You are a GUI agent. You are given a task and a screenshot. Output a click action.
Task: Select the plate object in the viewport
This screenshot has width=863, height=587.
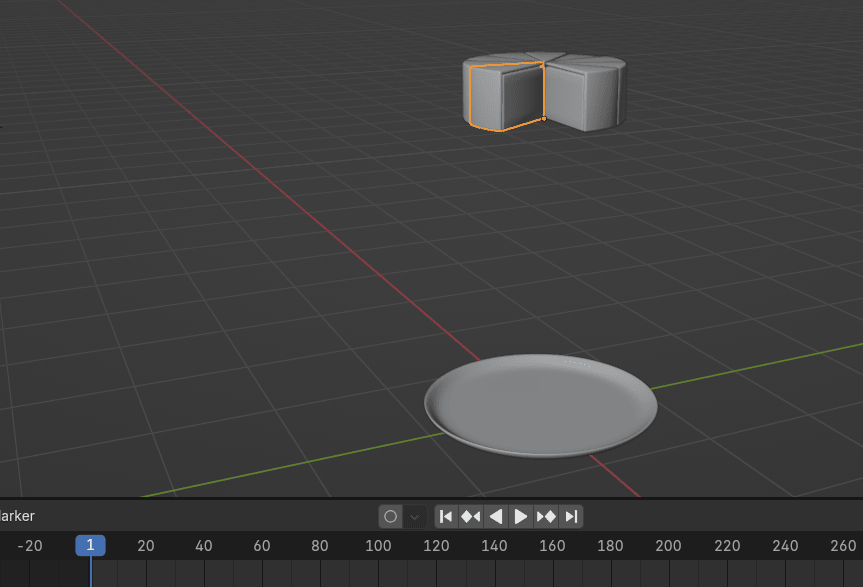[x=541, y=405]
